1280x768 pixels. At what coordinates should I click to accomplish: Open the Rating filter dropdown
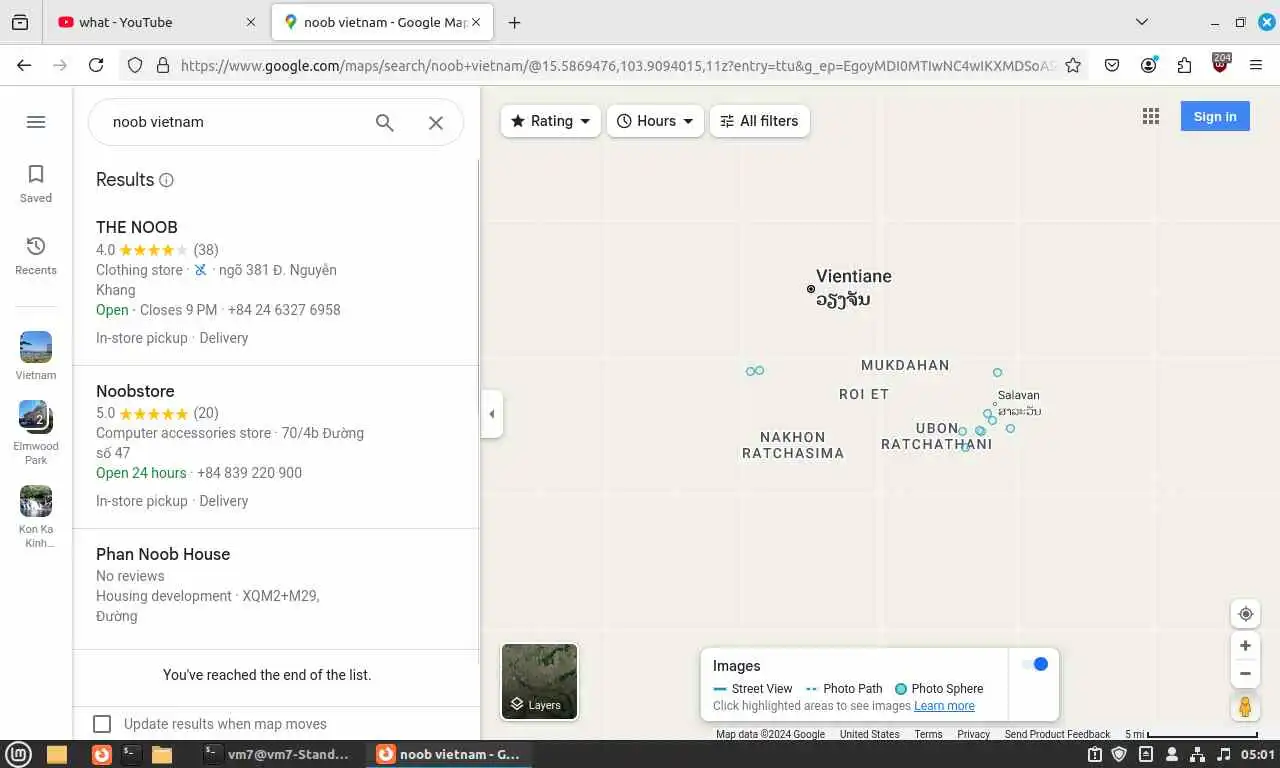(x=551, y=121)
